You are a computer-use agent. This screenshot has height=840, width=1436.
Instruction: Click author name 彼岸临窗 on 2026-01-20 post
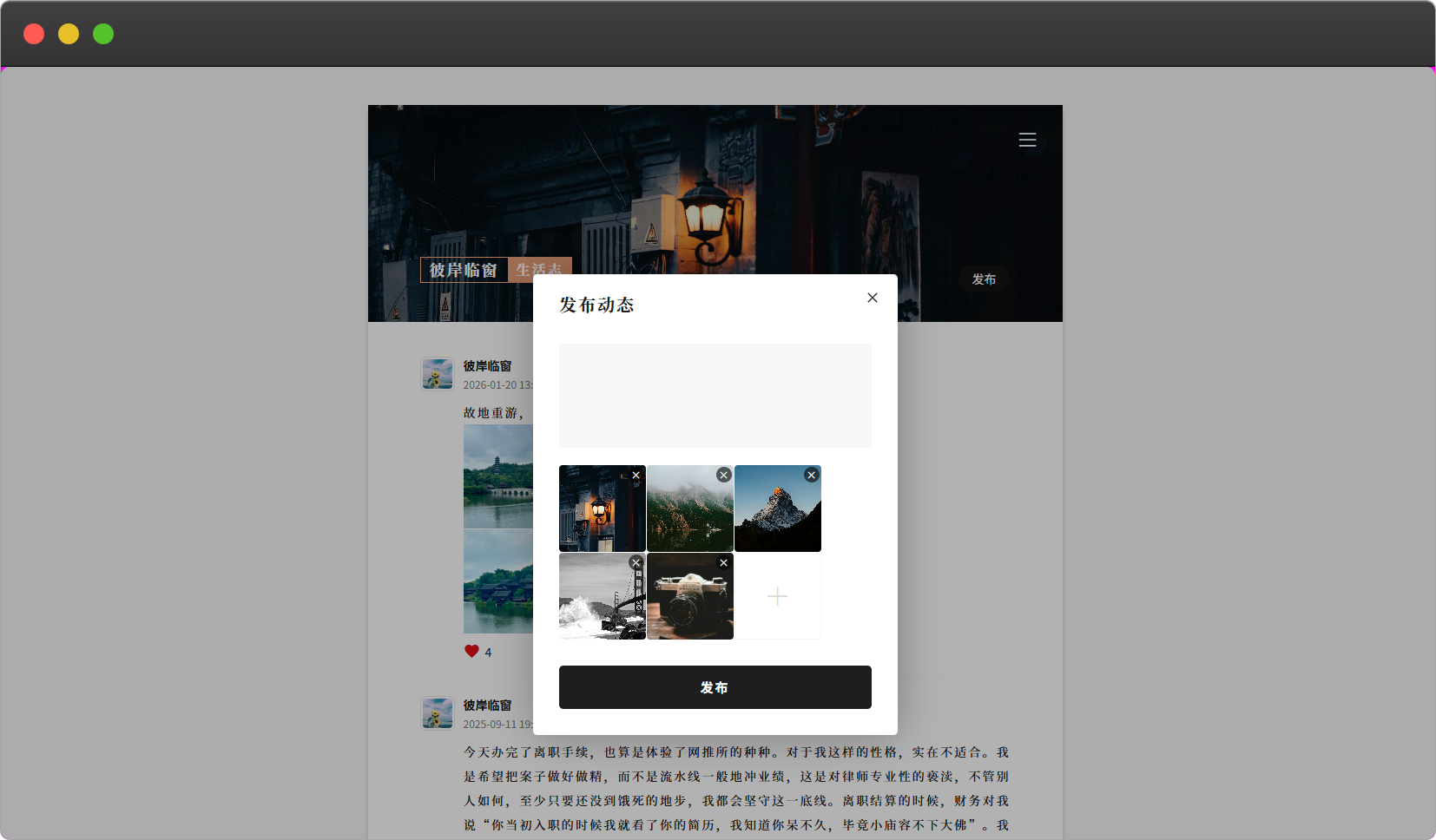tap(487, 366)
